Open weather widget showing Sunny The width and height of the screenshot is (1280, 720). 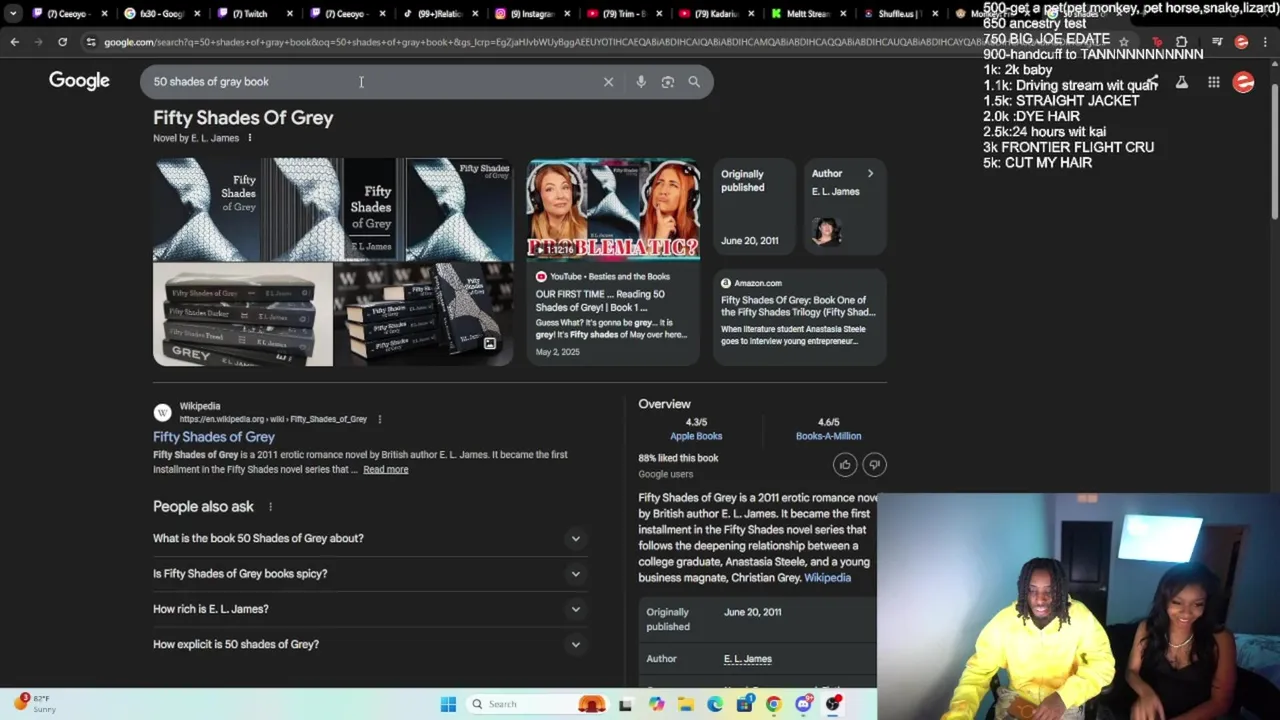pyautogui.click(x=34, y=703)
